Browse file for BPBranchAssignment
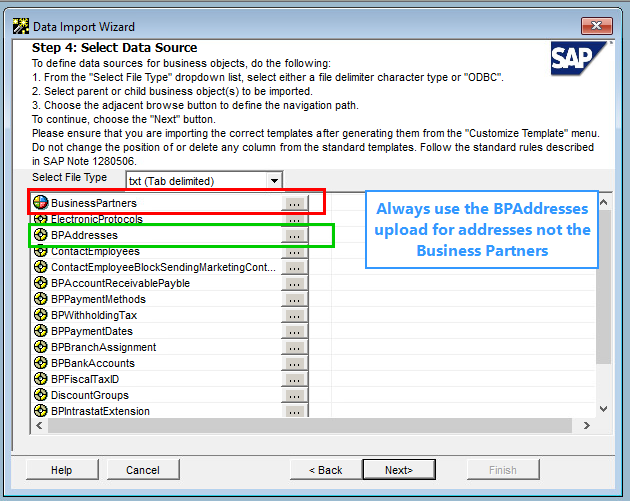630x501 pixels. click(295, 348)
